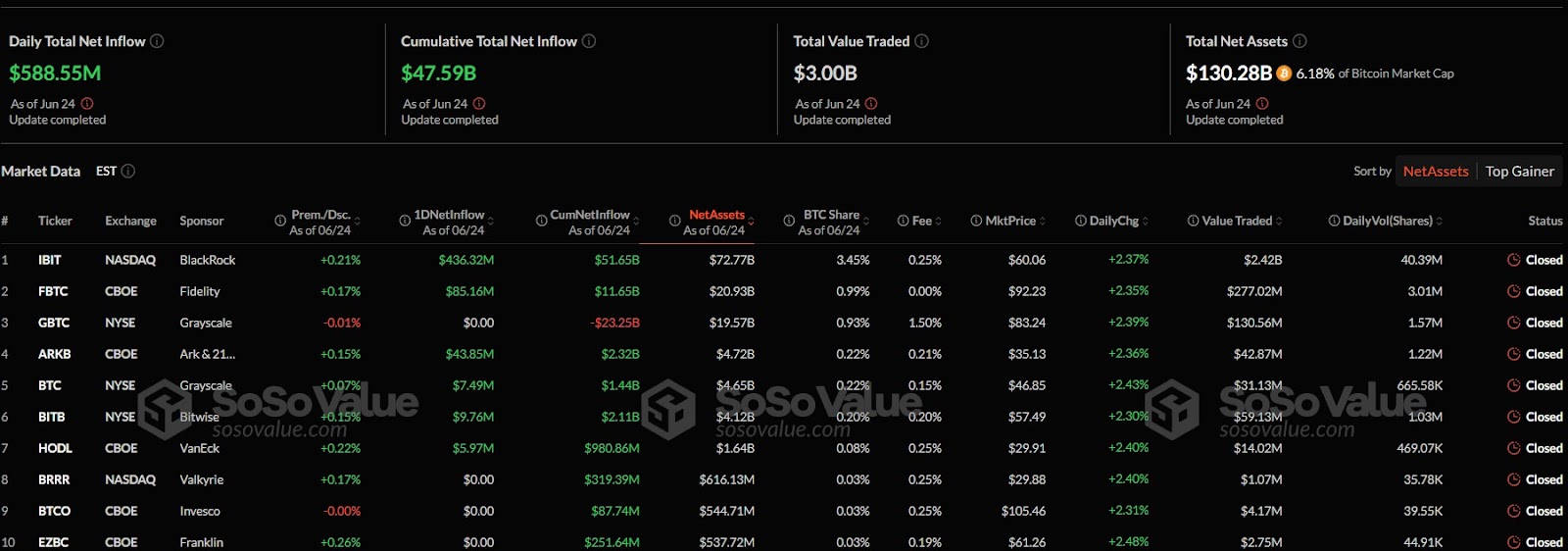The image size is (1568, 551).
Task: Click the HODL ticker cell
Action: [x=55, y=448]
